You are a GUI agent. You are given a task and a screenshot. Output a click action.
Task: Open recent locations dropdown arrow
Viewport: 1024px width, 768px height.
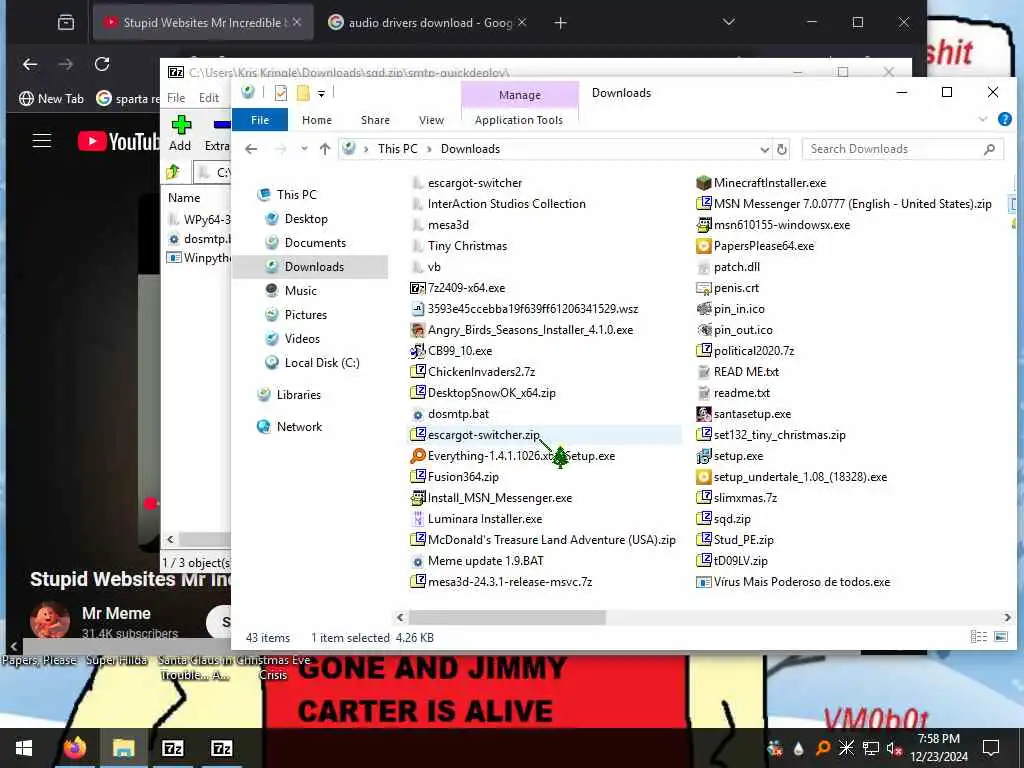pyautogui.click(x=304, y=150)
